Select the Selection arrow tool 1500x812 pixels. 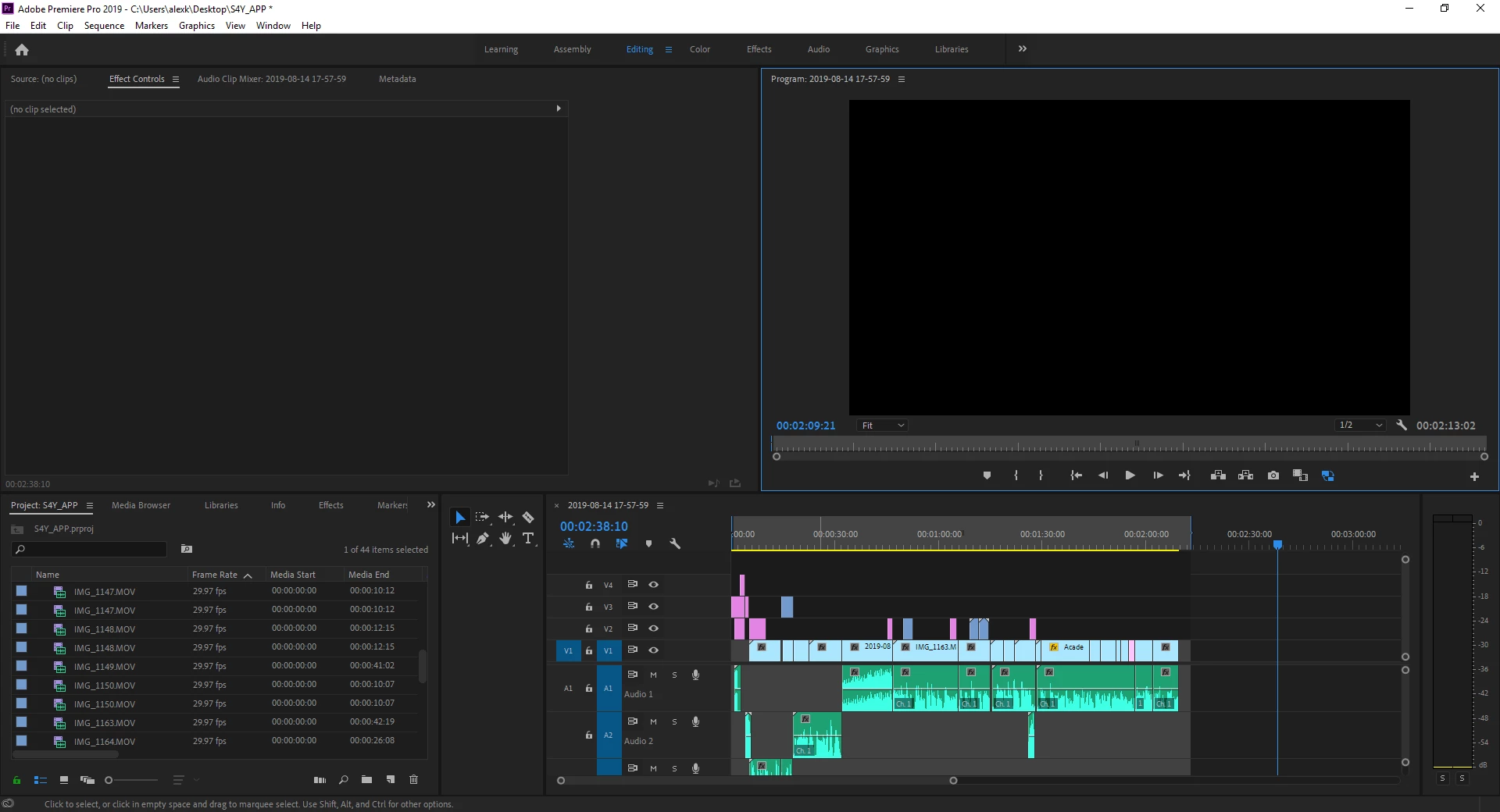(460, 518)
